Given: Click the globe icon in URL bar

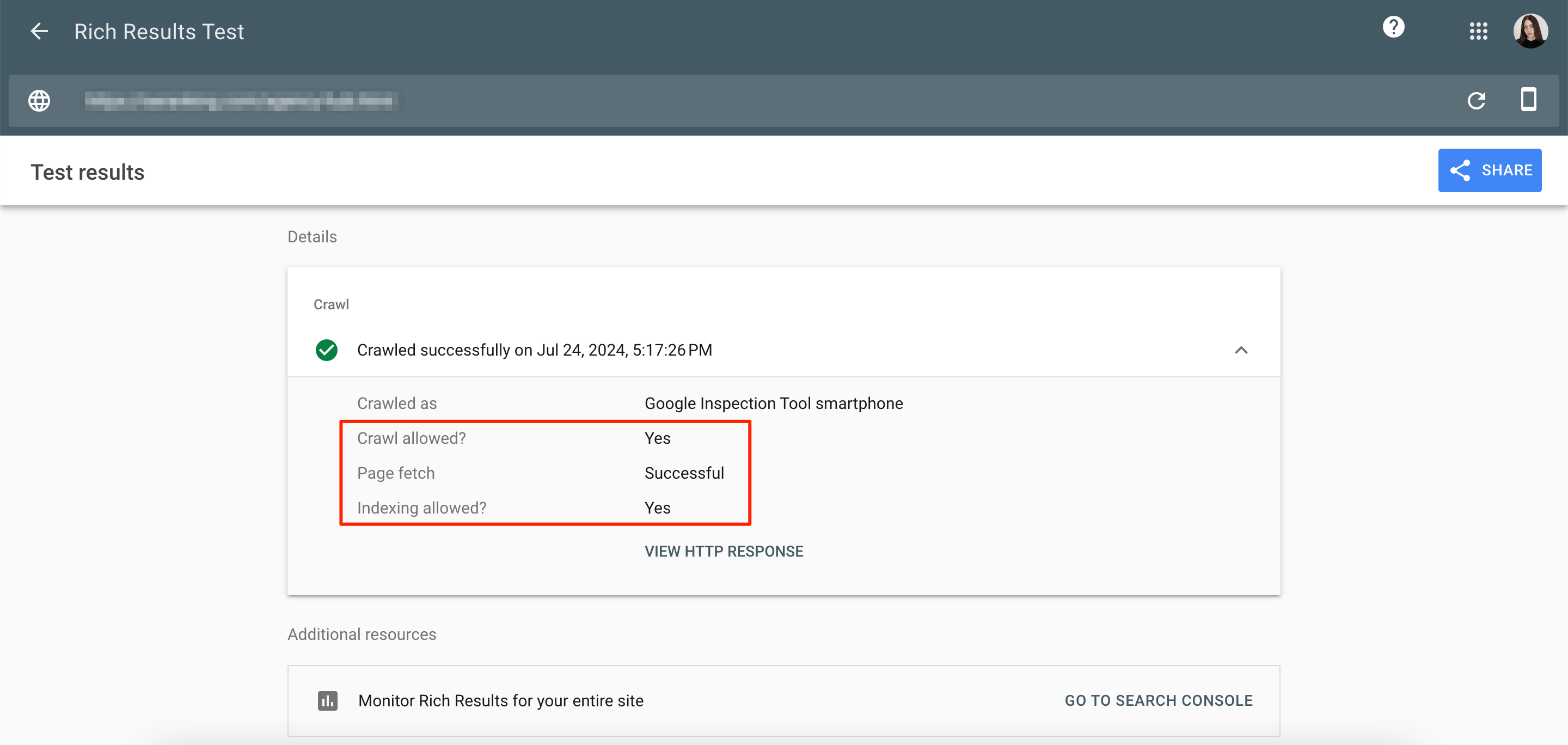Looking at the screenshot, I should tap(39, 100).
